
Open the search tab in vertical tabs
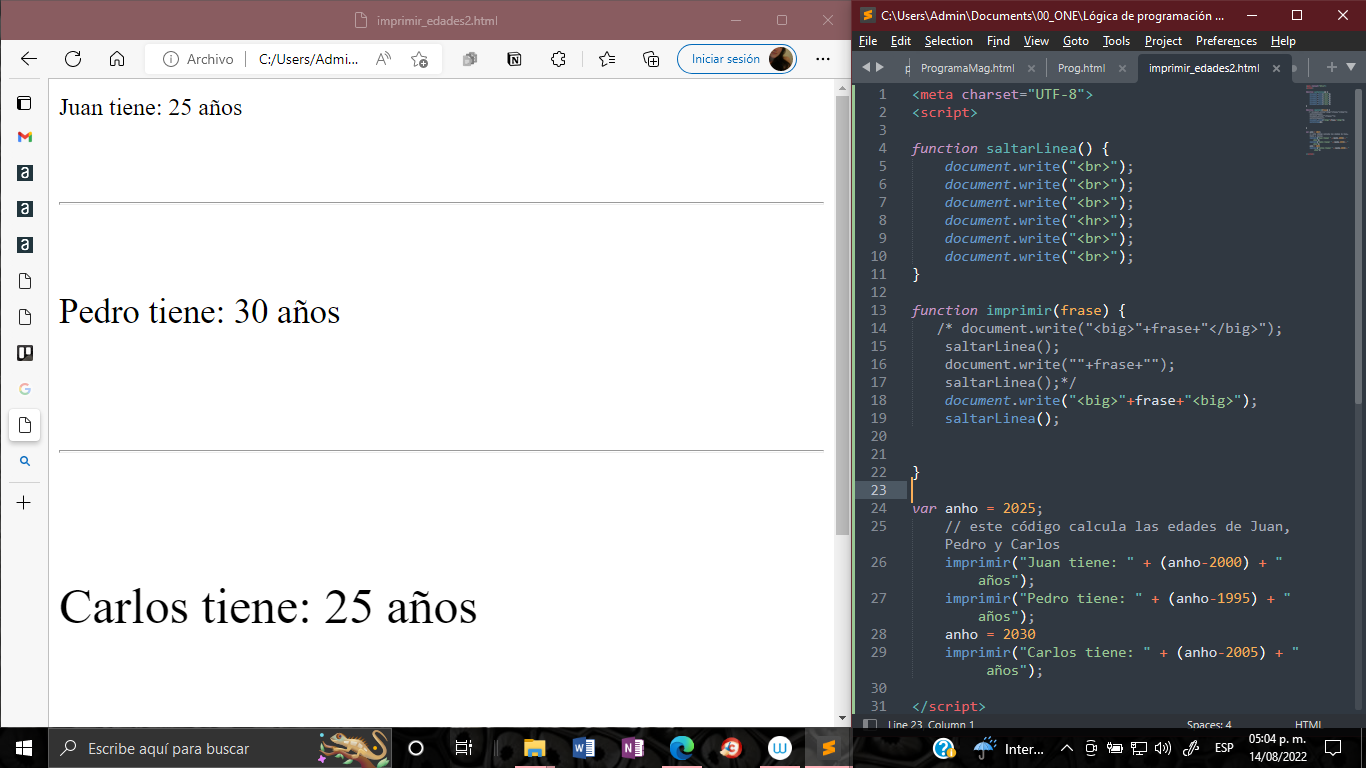(x=25, y=461)
